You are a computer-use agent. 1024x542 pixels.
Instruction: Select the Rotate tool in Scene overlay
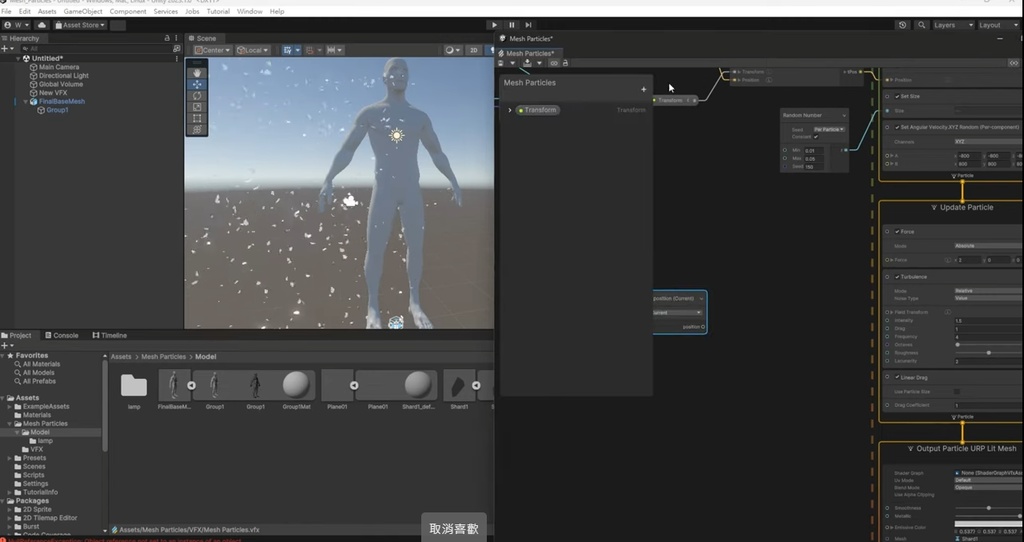pyautogui.click(x=197, y=96)
